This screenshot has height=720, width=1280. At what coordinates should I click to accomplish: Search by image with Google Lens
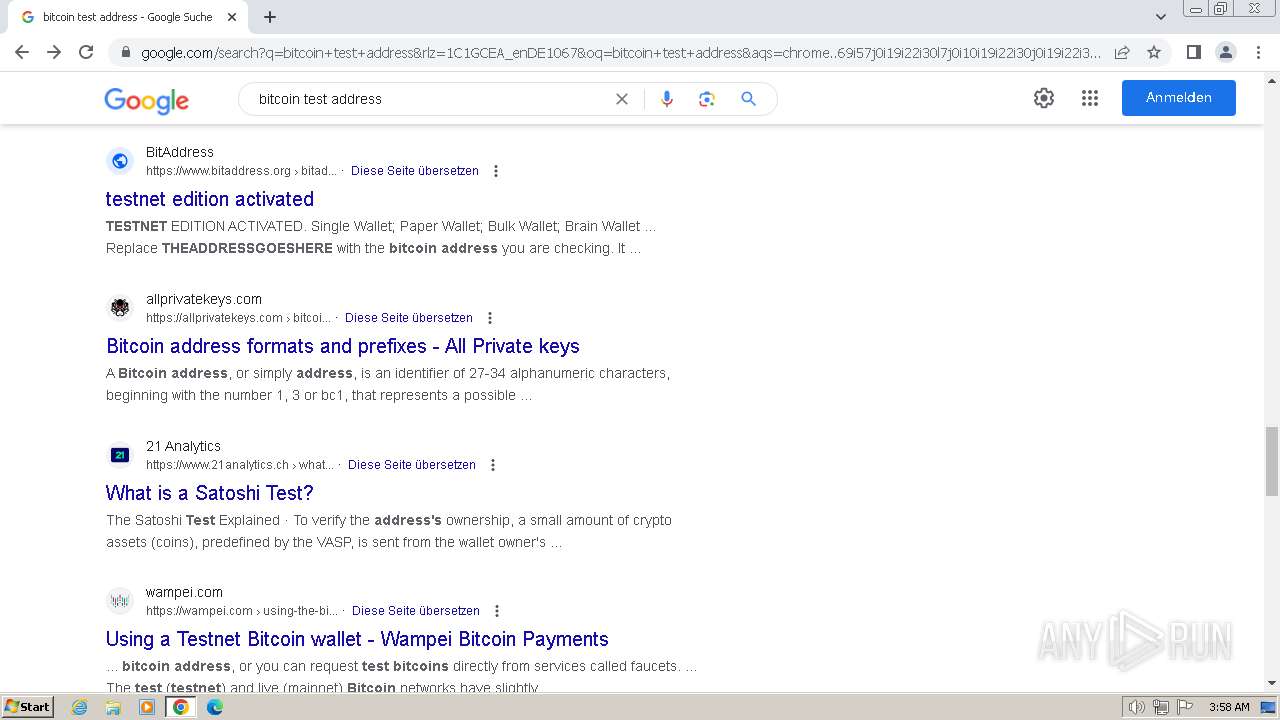point(707,99)
